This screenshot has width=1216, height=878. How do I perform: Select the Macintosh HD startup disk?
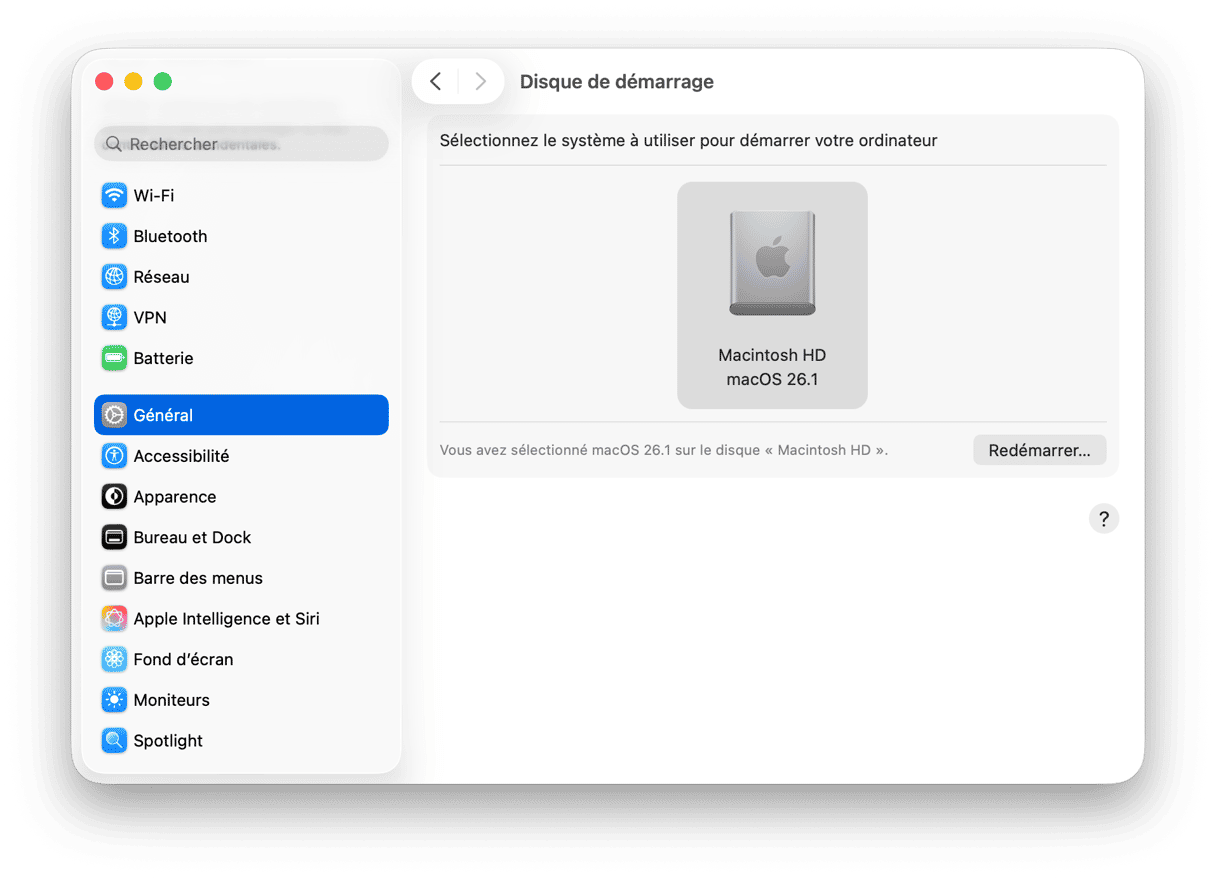772,295
